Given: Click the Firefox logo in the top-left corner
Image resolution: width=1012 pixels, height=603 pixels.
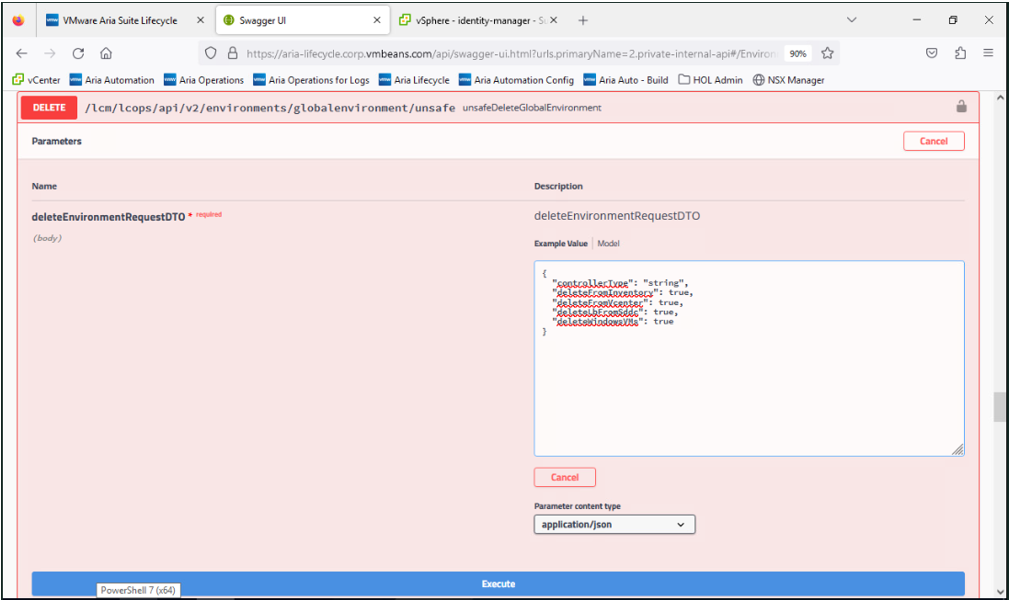Looking at the screenshot, I should point(17,19).
